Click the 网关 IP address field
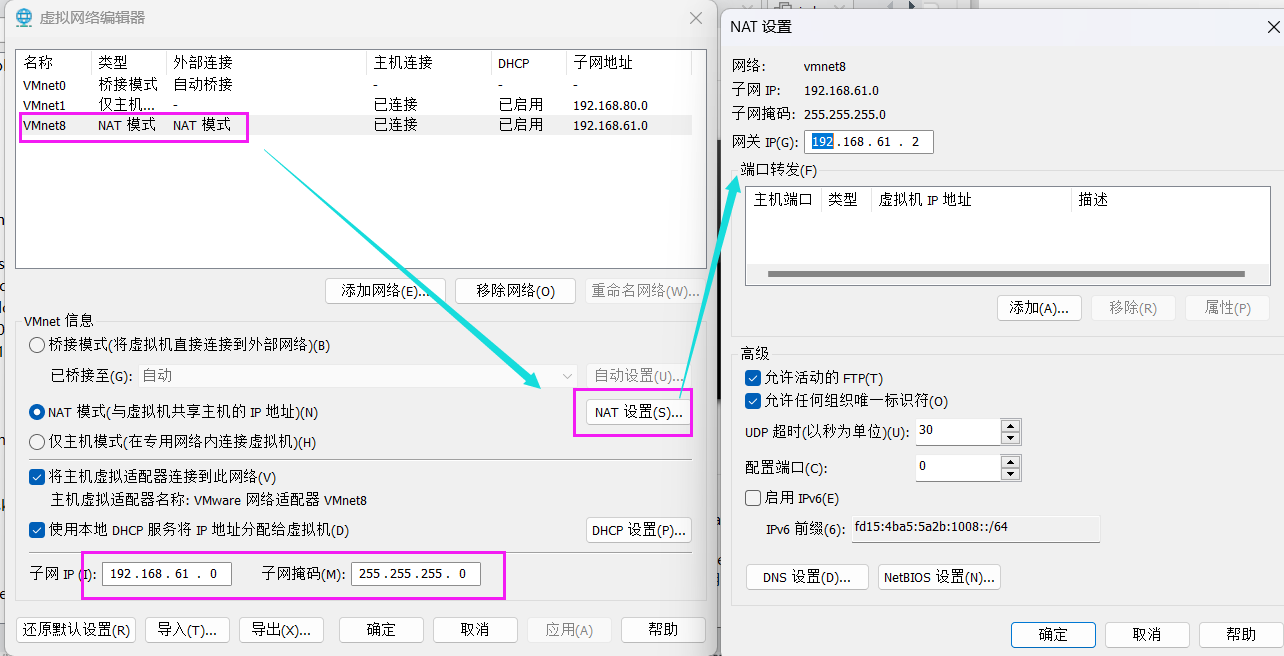The height and width of the screenshot is (656, 1284). [x=867, y=142]
